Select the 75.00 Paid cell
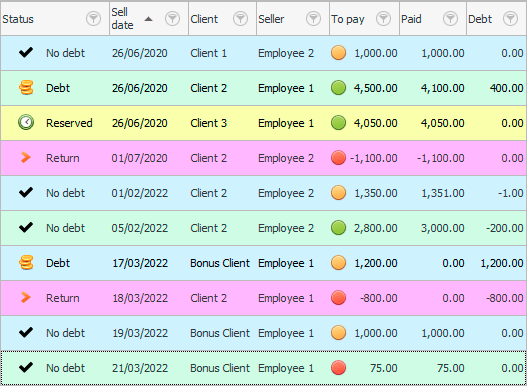The image size is (527, 386). (433, 368)
